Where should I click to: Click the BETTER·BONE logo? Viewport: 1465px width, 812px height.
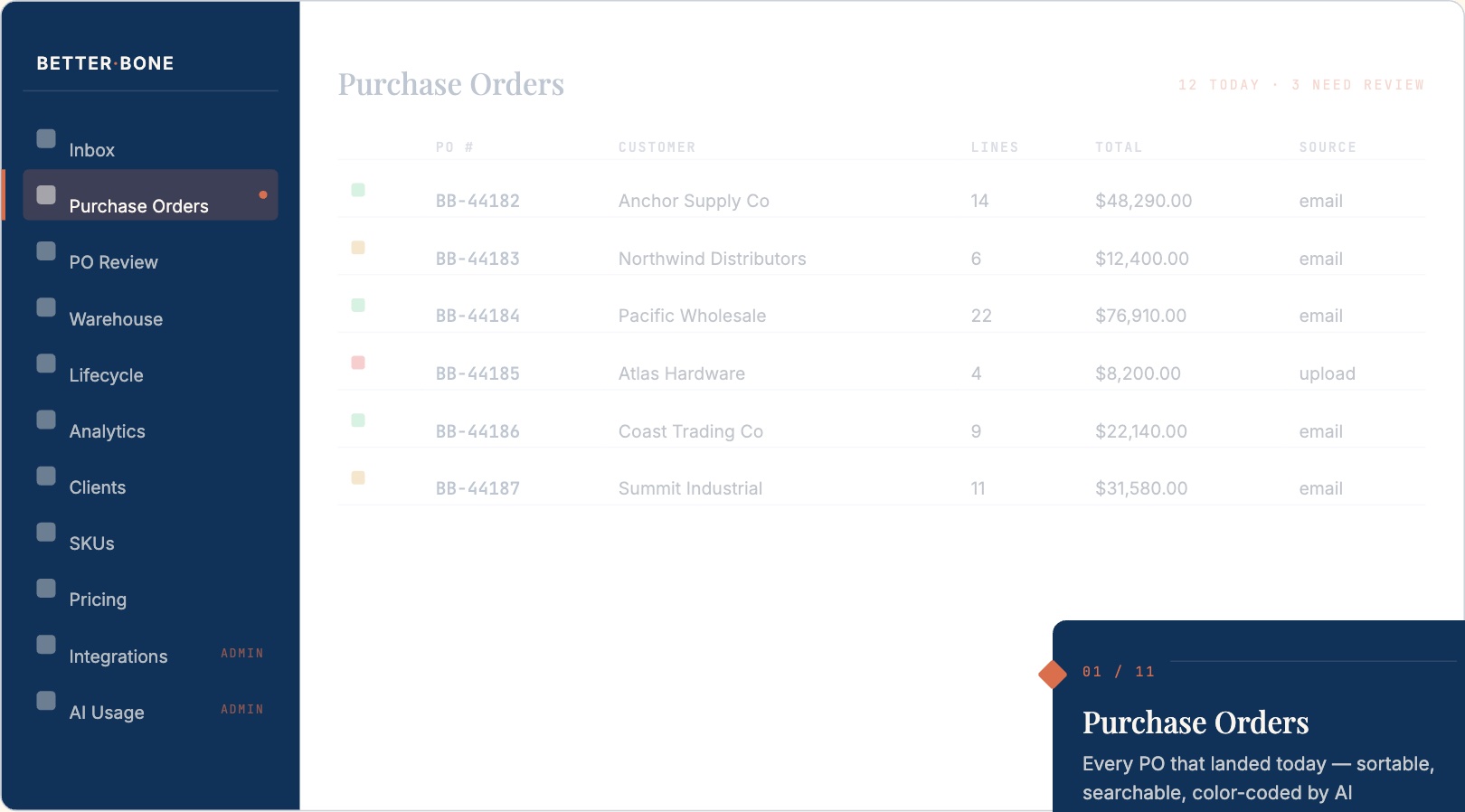(105, 63)
